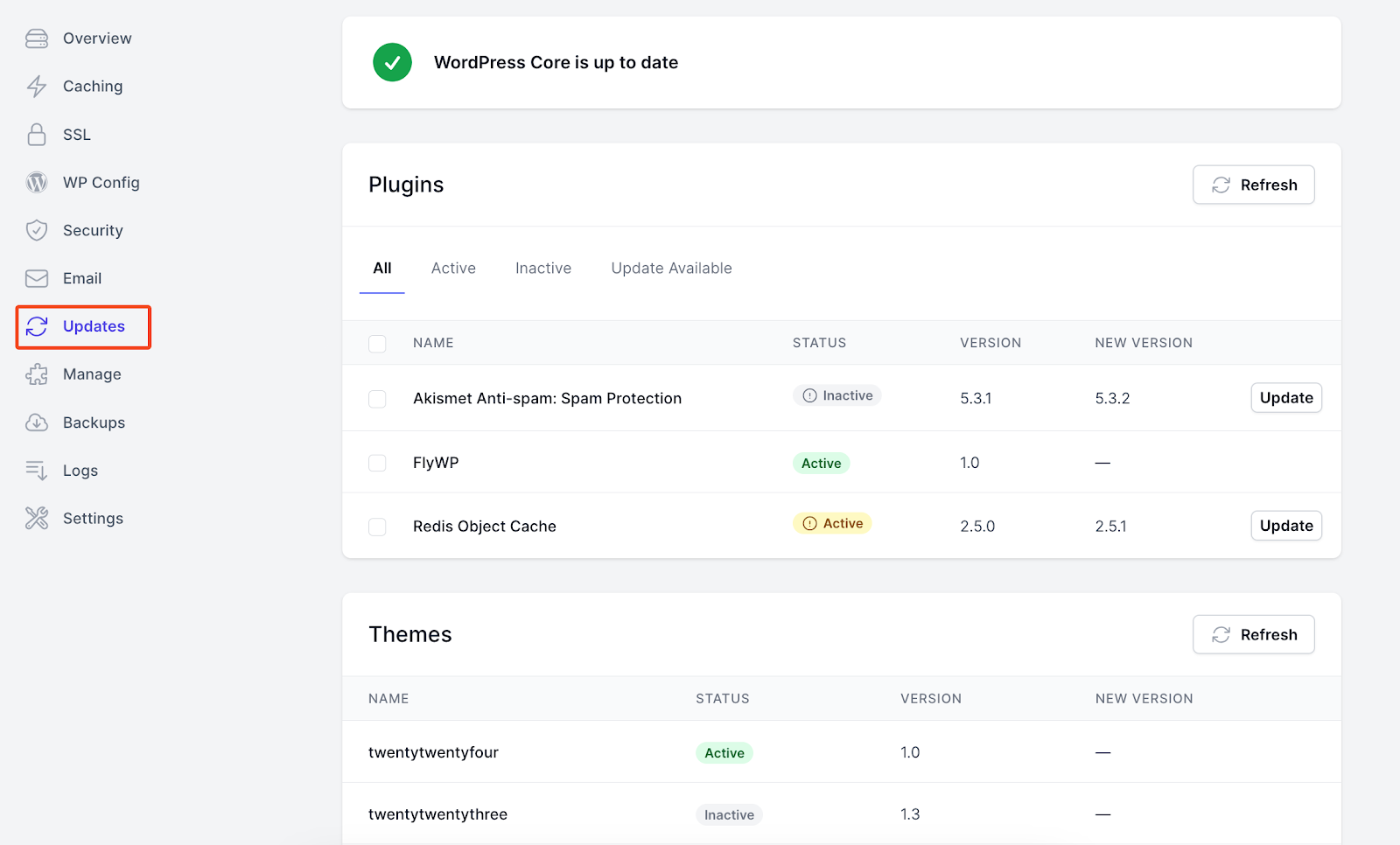
Task: Click the Akismet Anti-spam: Spam Protection name
Action: click(x=547, y=399)
